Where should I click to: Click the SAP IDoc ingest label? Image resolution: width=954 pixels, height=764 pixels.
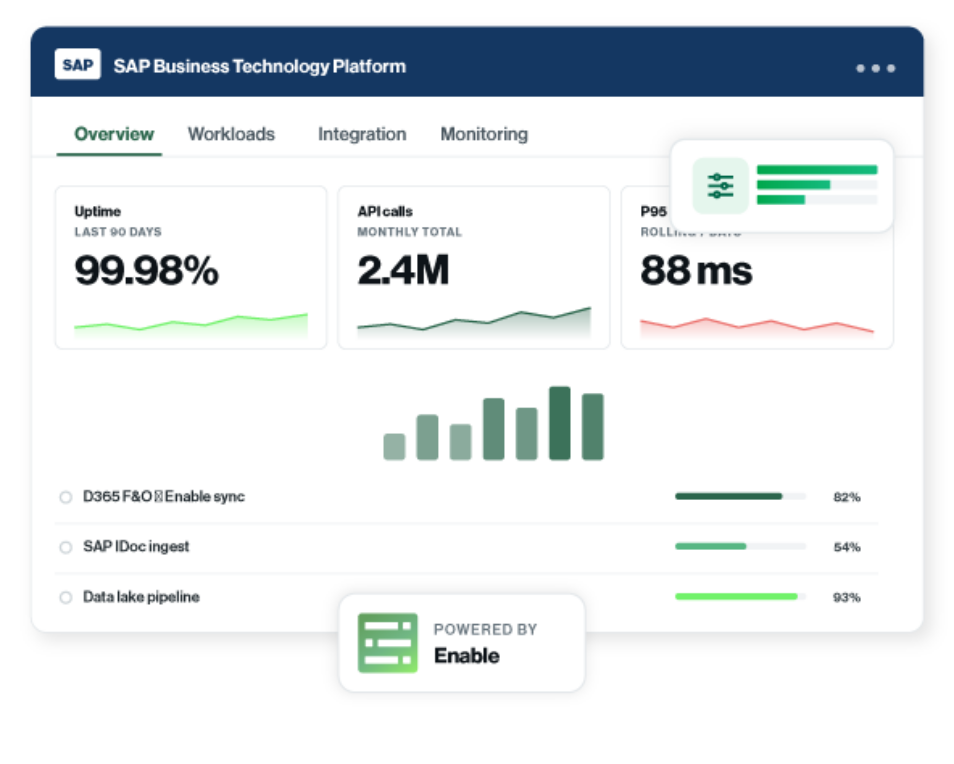pyautogui.click(x=136, y=546)
